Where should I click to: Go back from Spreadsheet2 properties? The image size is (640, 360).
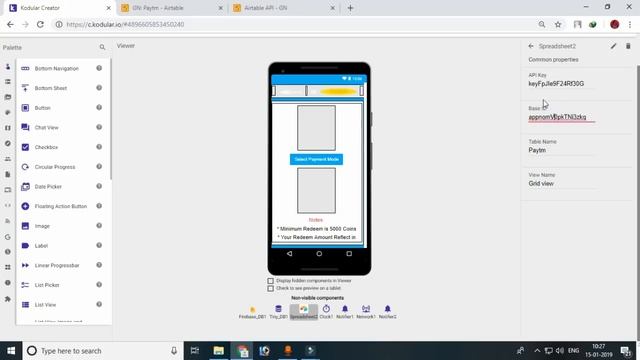pyautogui.click(x=531, y=46)
